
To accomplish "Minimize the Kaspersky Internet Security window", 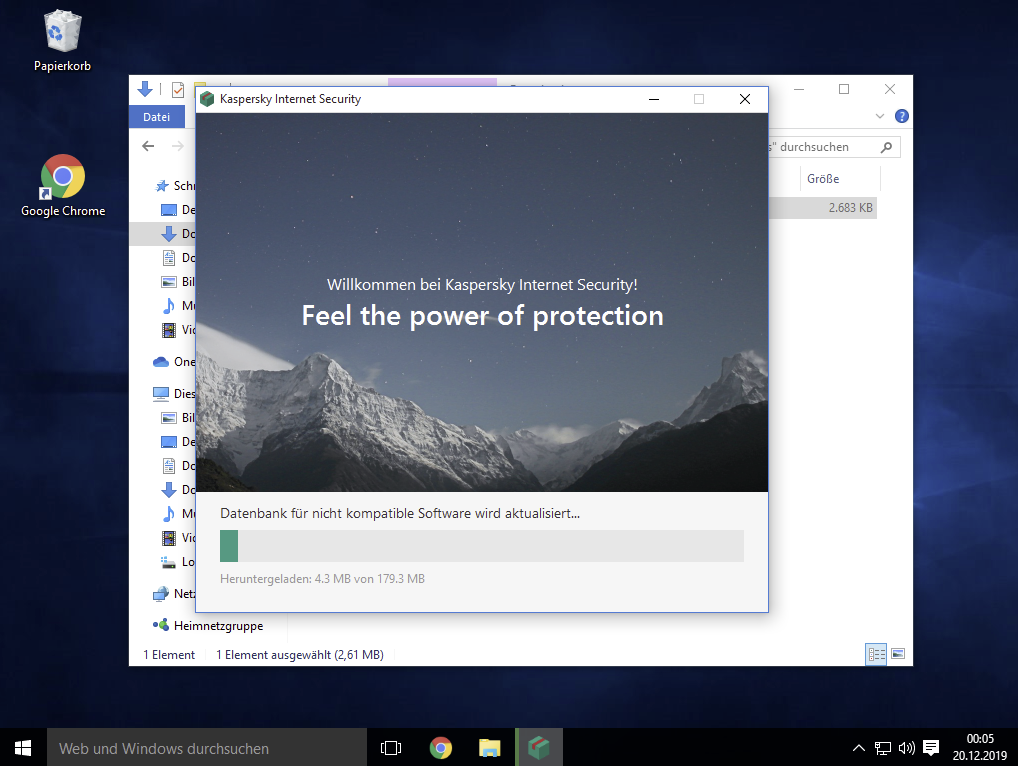I will [654, 99].
